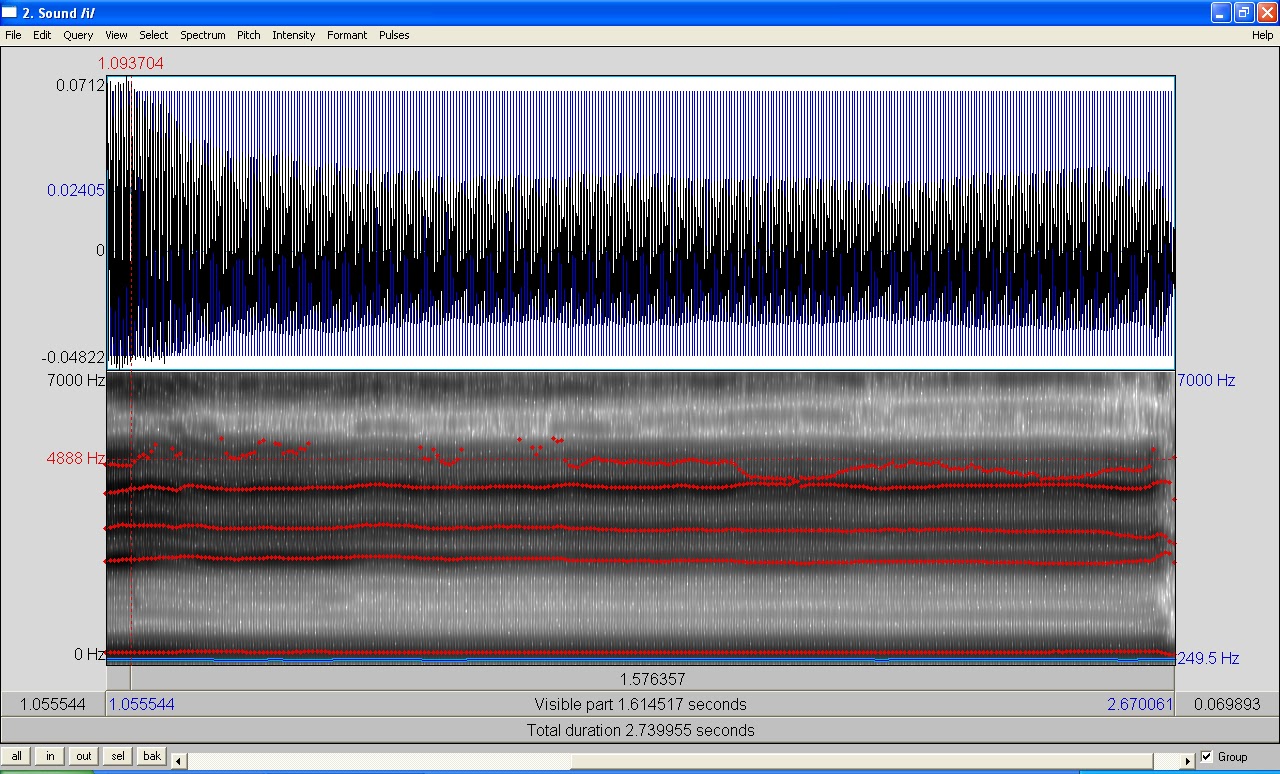Screen dimensions: 1280x774
Task: Toggle the Group checkbox
Action: pos(1206,757)
